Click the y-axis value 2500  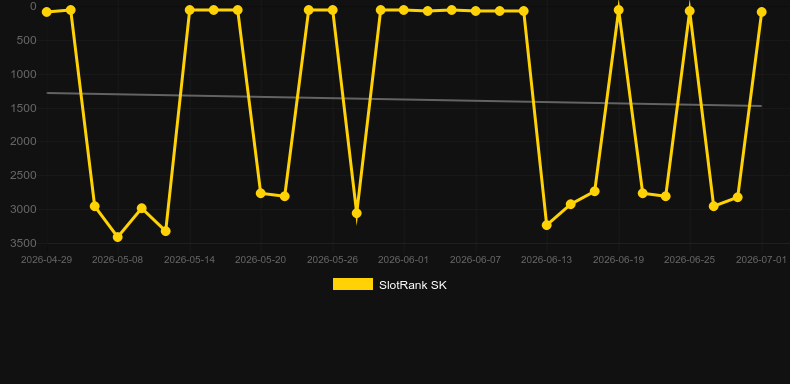click(x=24, y=175)
